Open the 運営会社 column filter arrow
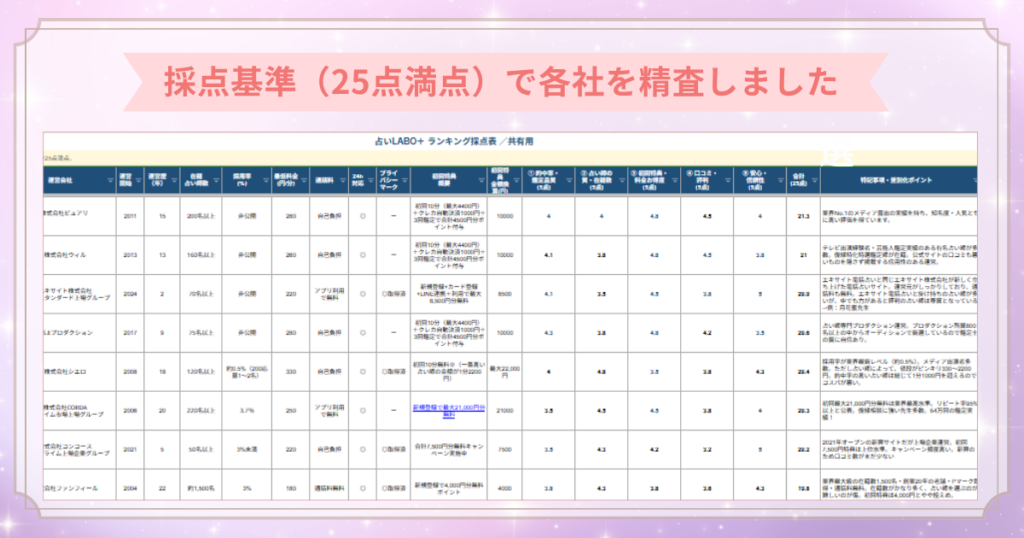The width and height of the screenshot is (1024, 538). point(110,181)
